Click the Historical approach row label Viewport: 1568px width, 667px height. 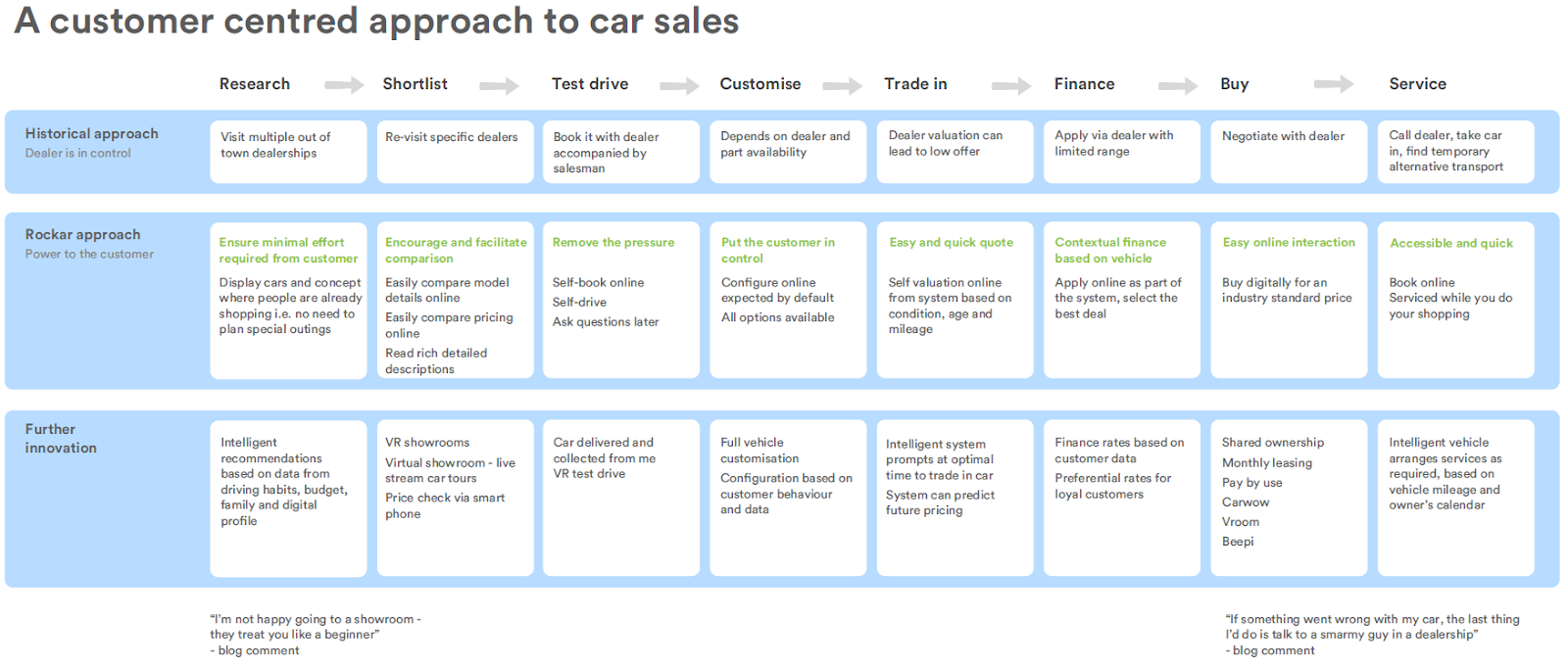point(92,133)
